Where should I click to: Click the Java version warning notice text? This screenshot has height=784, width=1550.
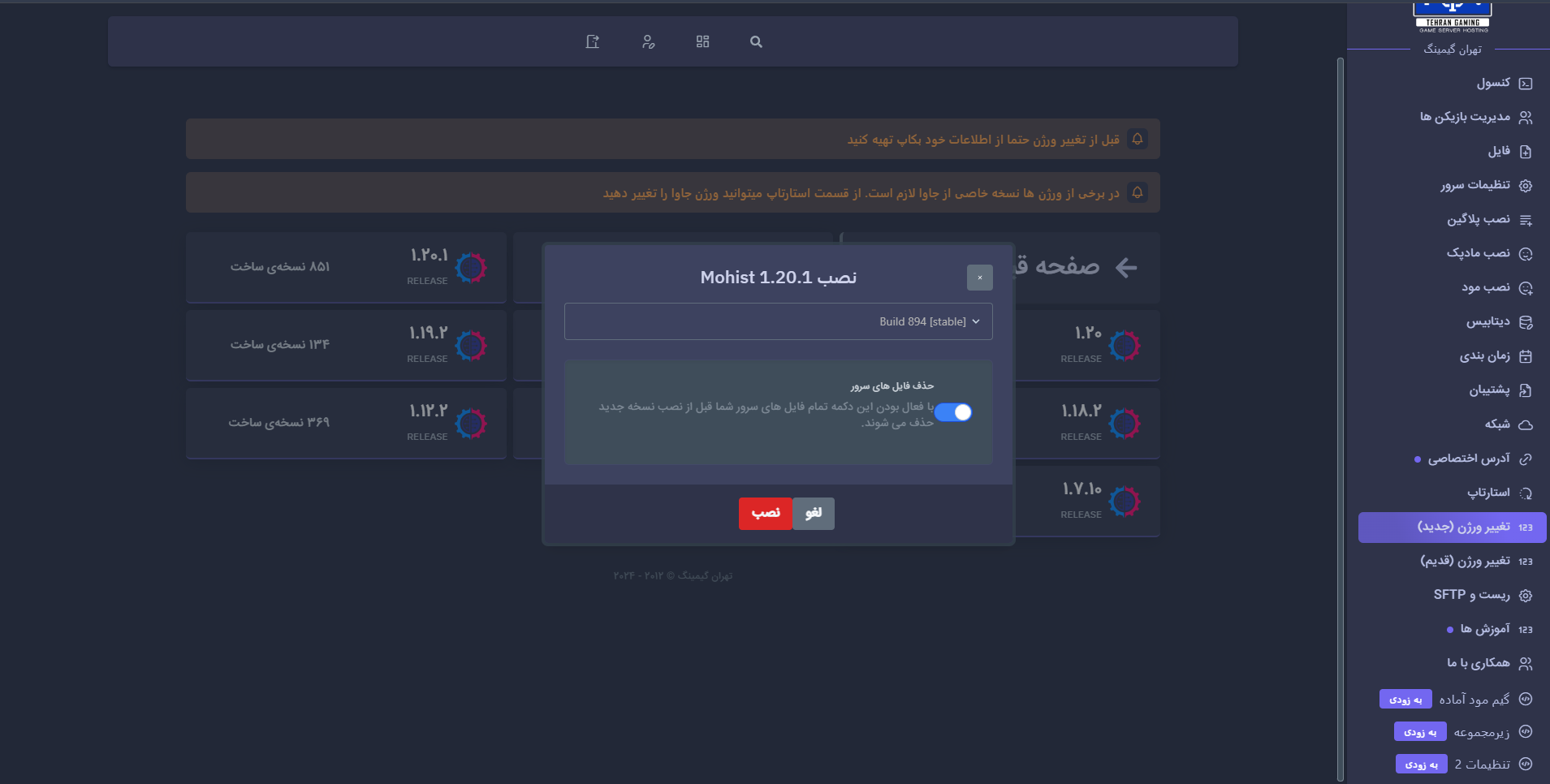tap(861, 193)
